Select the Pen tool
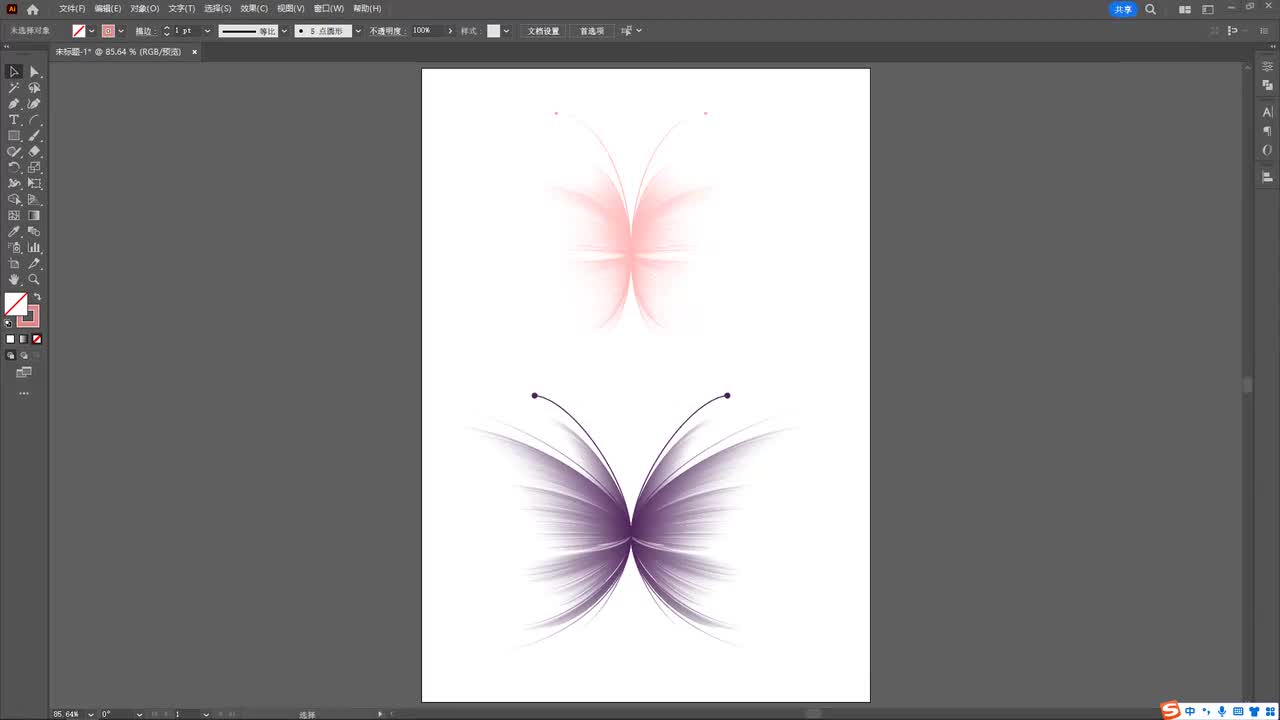The image size is (1280, 720). 14,104
